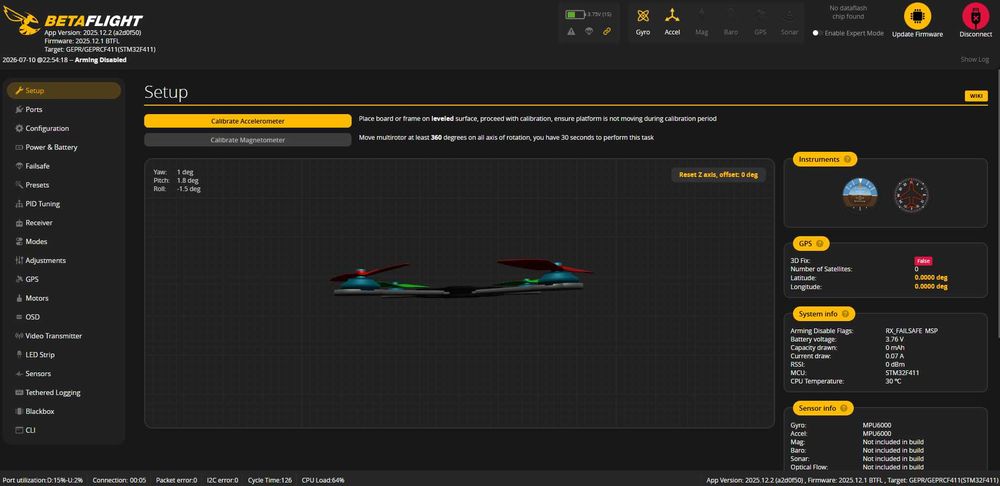Click the Mag sensor icon
Screen dimensions: 1000x486
702,14
